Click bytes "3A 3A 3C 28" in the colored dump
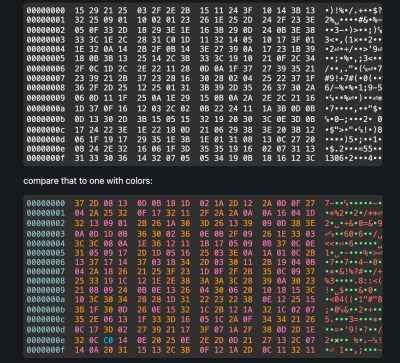The image size is (400, 363). (226, 281)
